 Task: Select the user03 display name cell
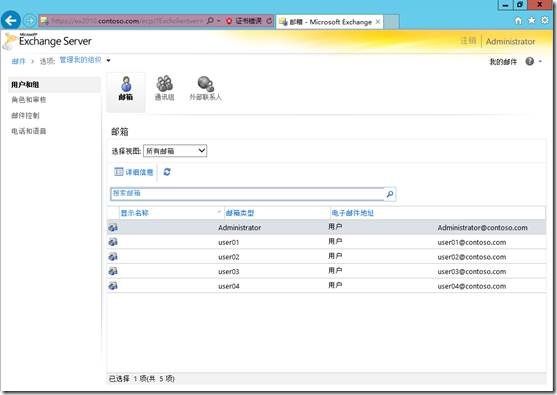click(228, 272)
